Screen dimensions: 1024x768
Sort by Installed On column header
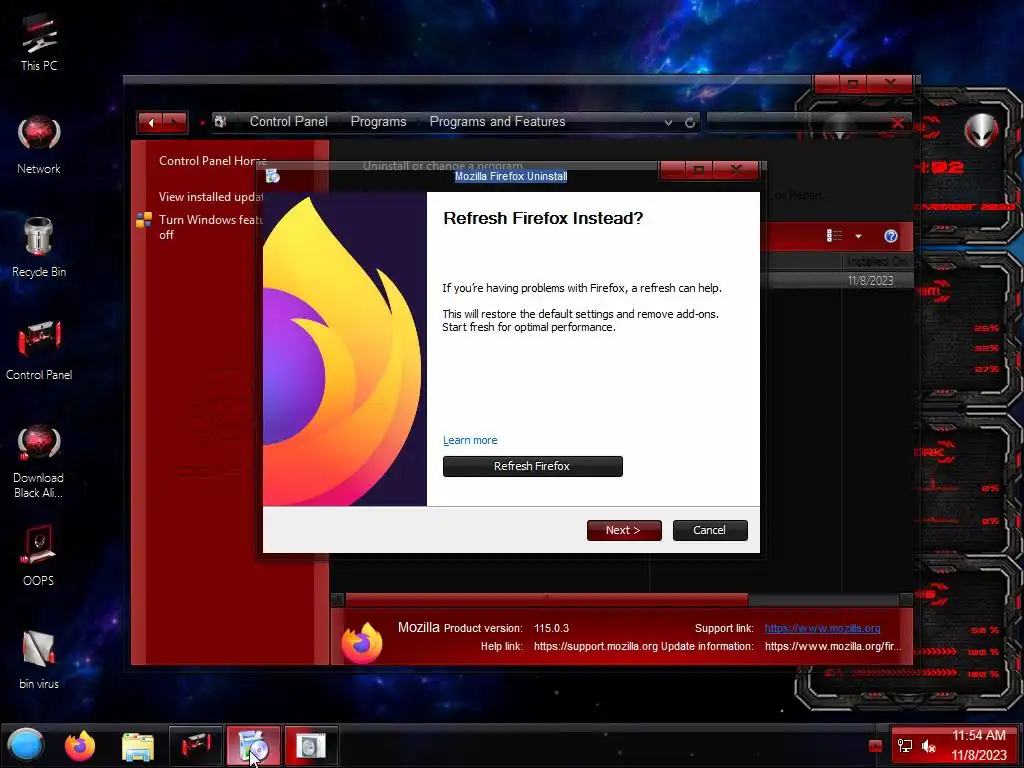[x=876, y=261]
